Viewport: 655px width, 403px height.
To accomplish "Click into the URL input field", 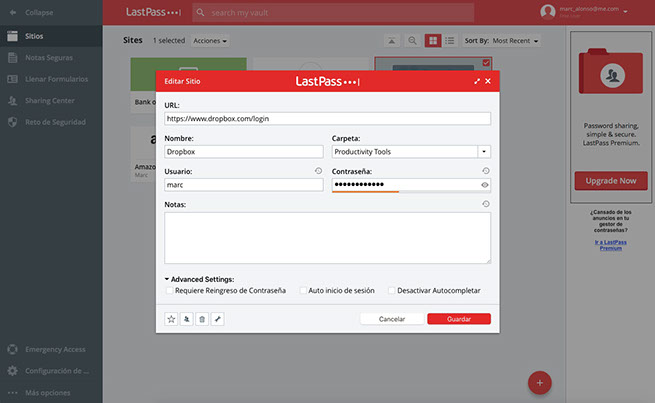I will pyautogui.click(x=327, y=118).
